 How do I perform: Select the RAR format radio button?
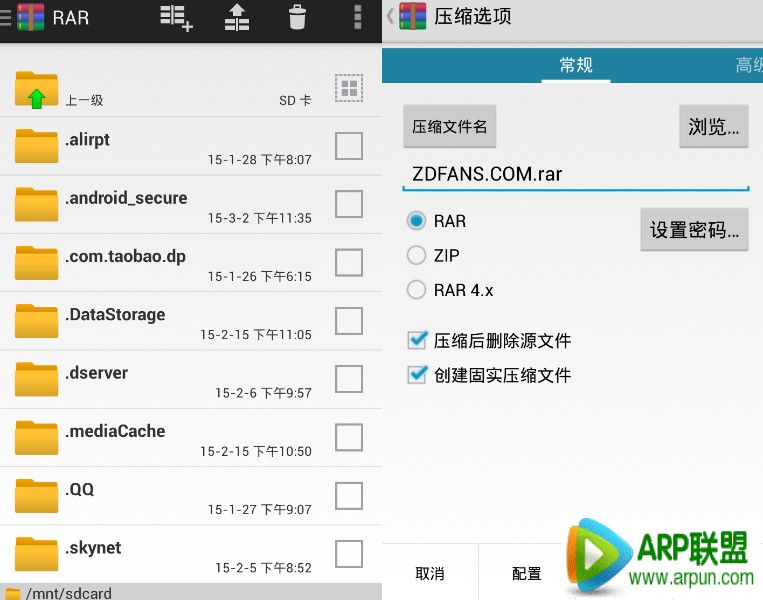(416, 220)
